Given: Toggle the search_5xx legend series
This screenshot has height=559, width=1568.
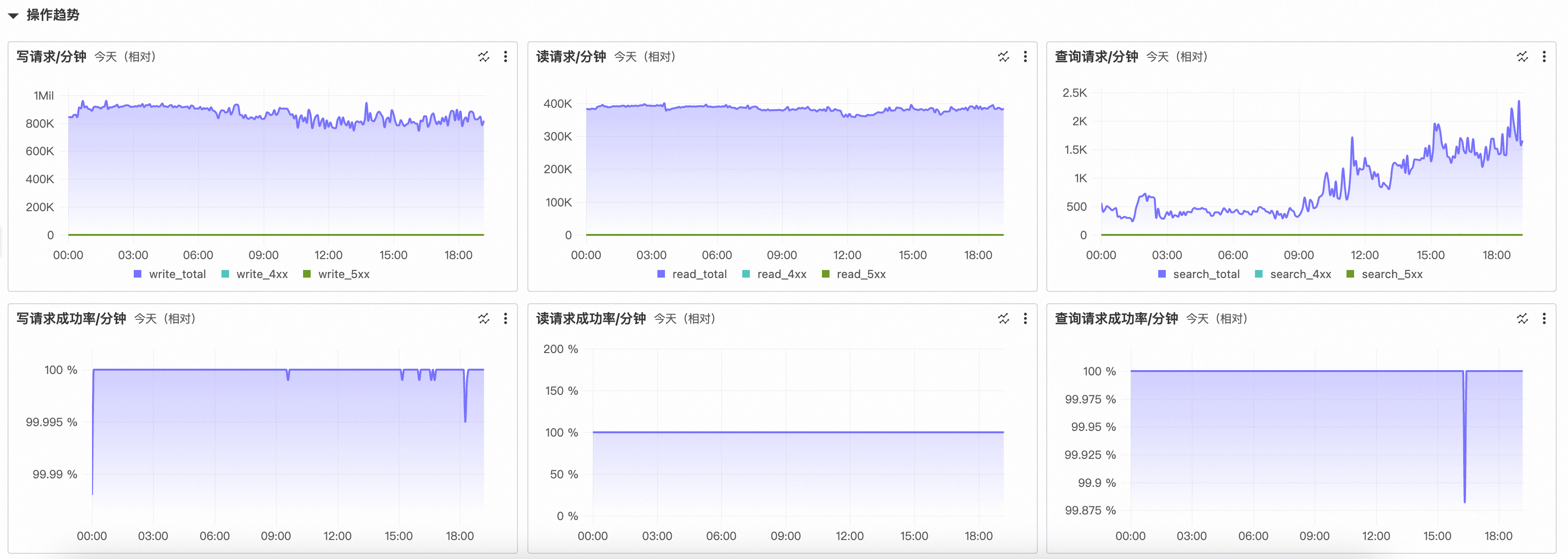Looking at the screenshot, I should click(x=1392, y=274).
